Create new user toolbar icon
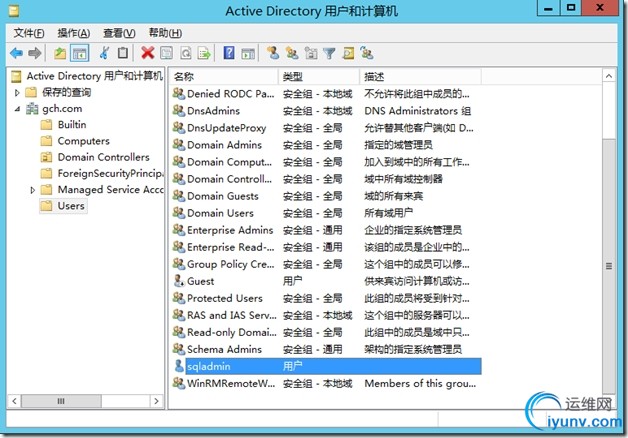Screen dimensions: 628x438 pos(273,53)
